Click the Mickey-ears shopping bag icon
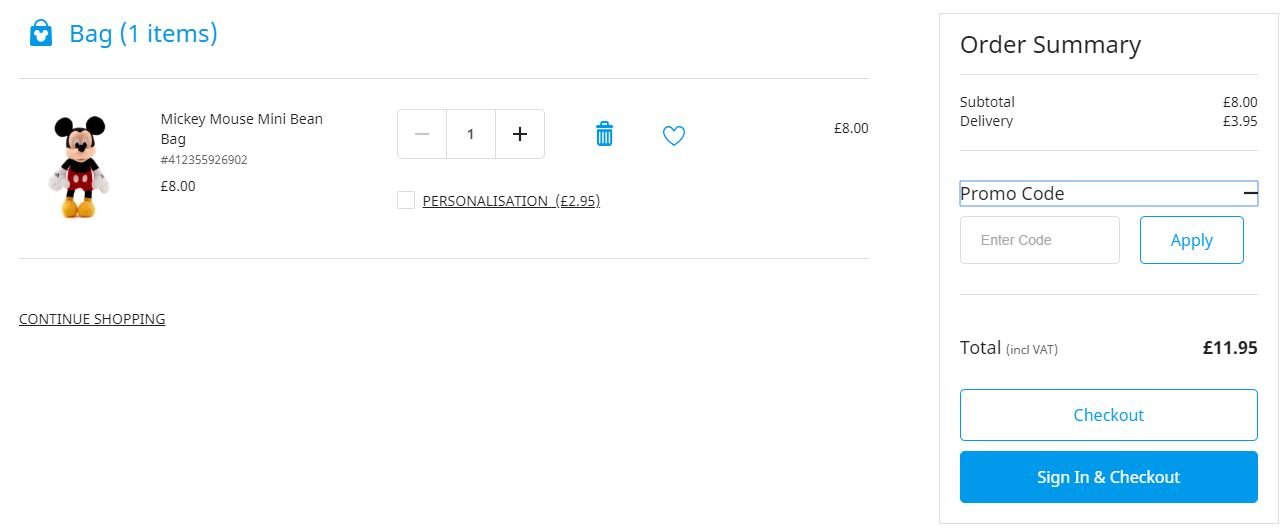 click(x=40, y=33)
